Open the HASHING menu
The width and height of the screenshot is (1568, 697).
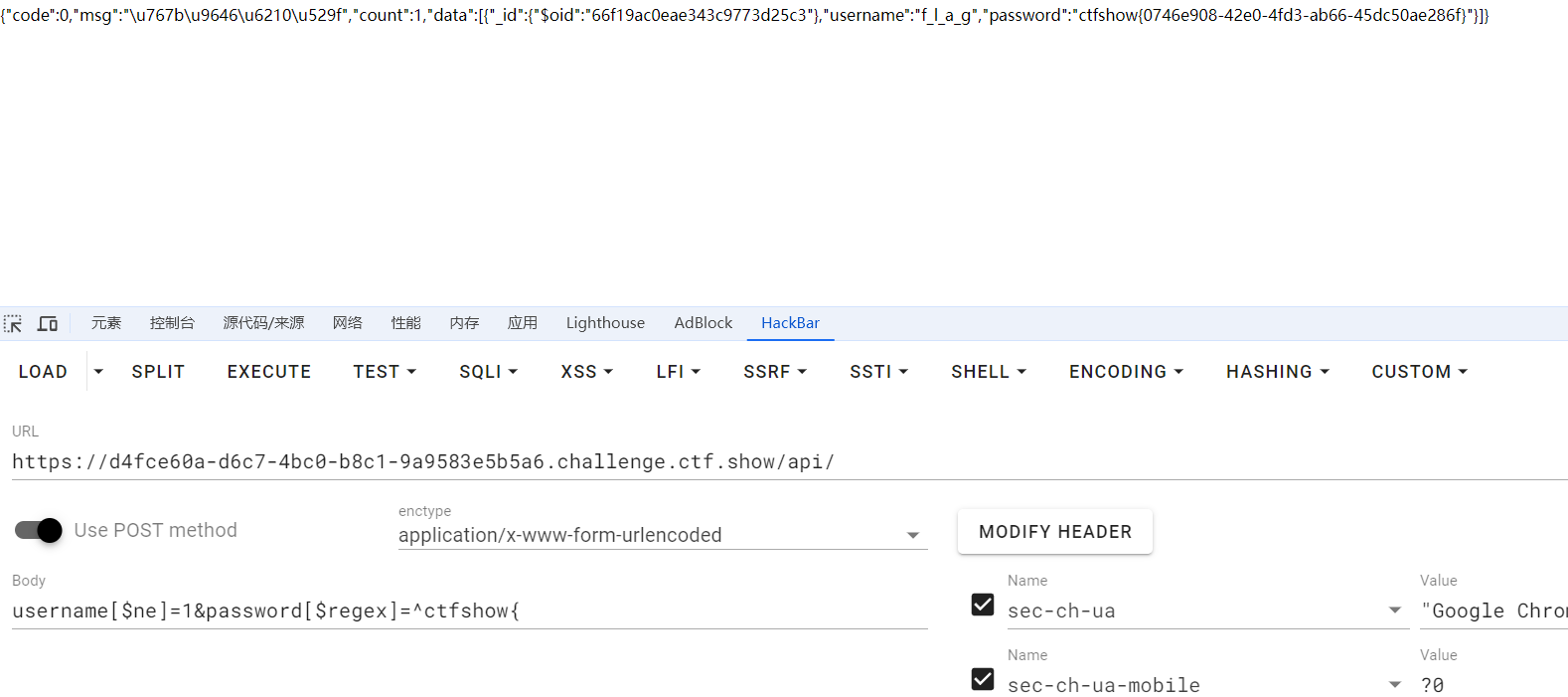[1277, 372]
